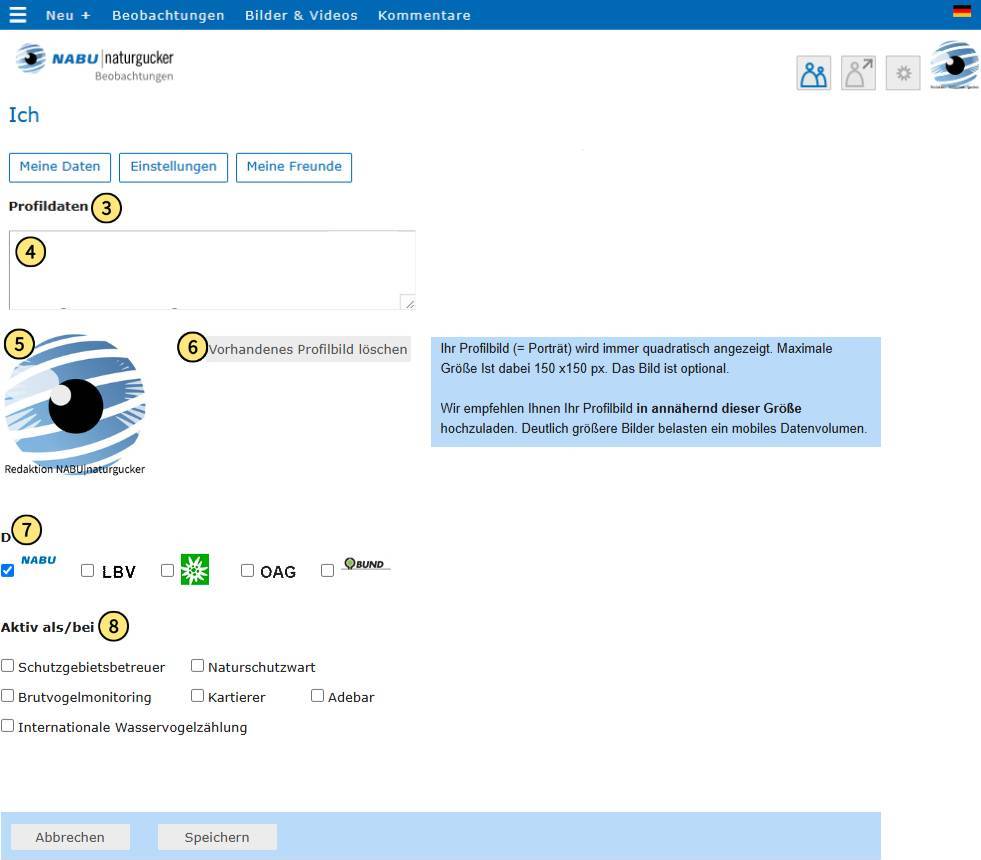This screenshot has width=981, height=860.
Task: Click Vorhandenes Profilbild löschen button
Action: click(307, 349)
